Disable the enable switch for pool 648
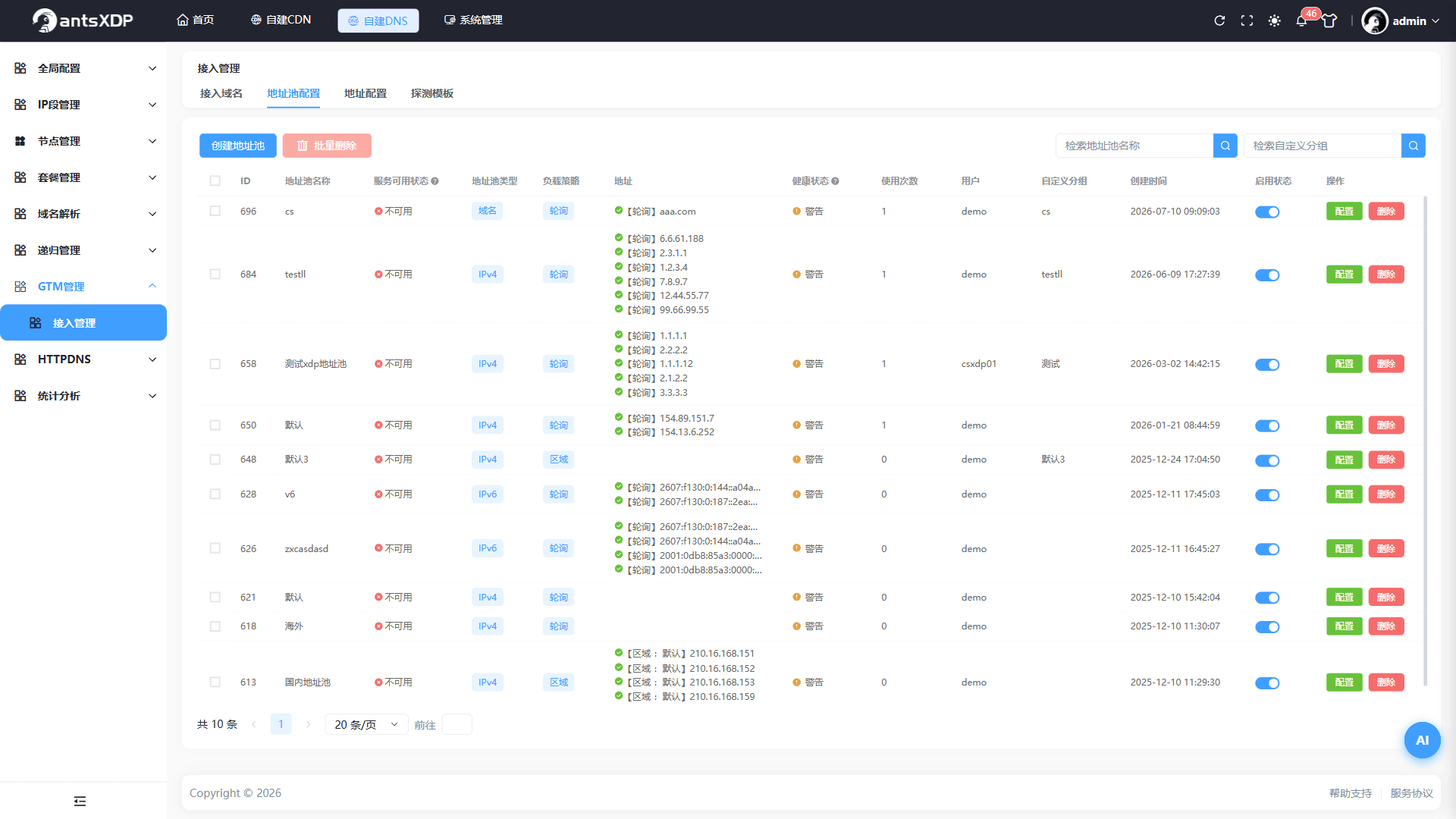 click(x=1267, y=460)
